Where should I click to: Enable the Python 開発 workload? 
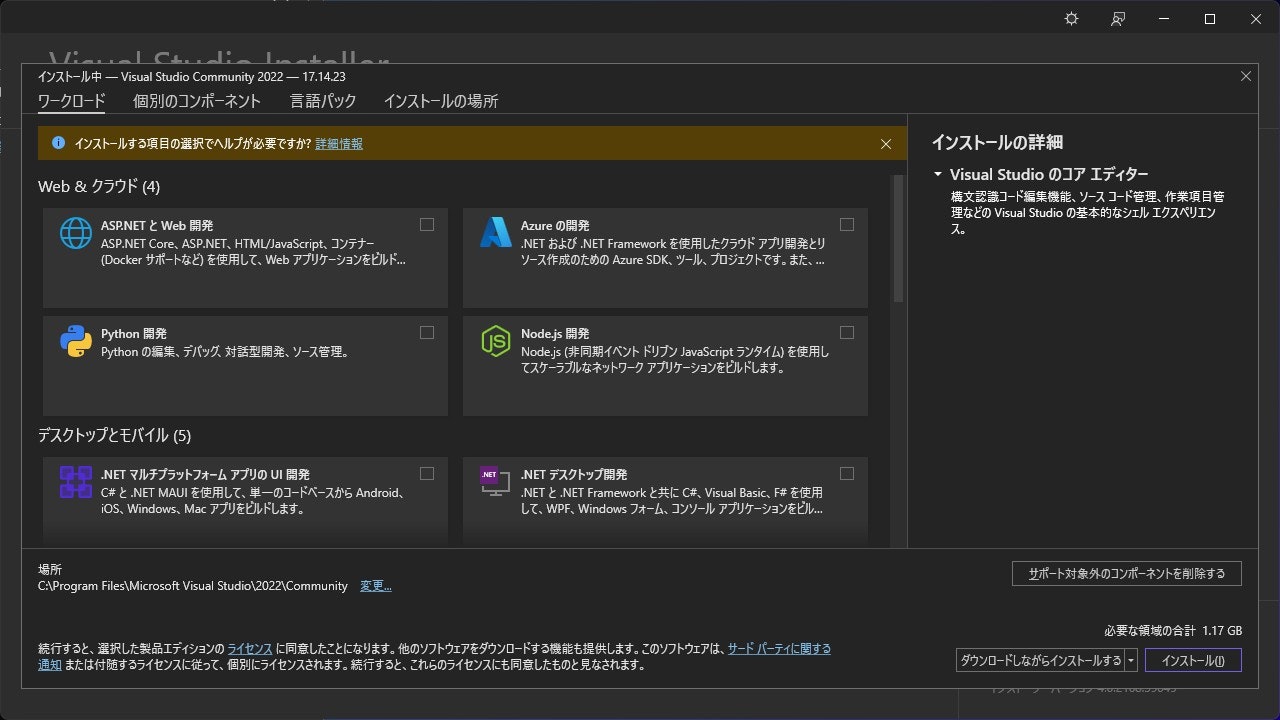[x=427, y=332]
